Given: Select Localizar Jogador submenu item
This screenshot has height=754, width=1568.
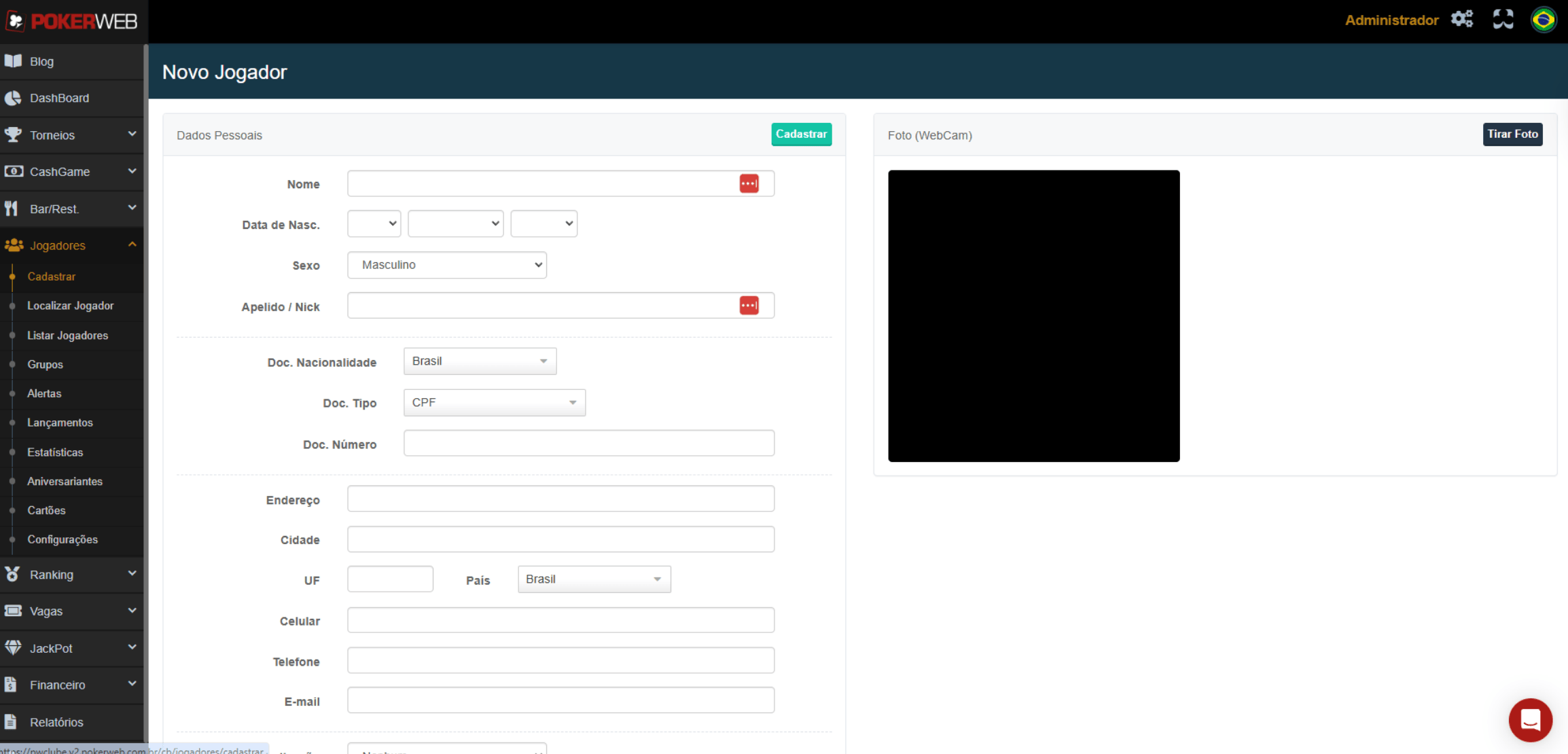Looking at the screenshot, I should pos(70,306).
